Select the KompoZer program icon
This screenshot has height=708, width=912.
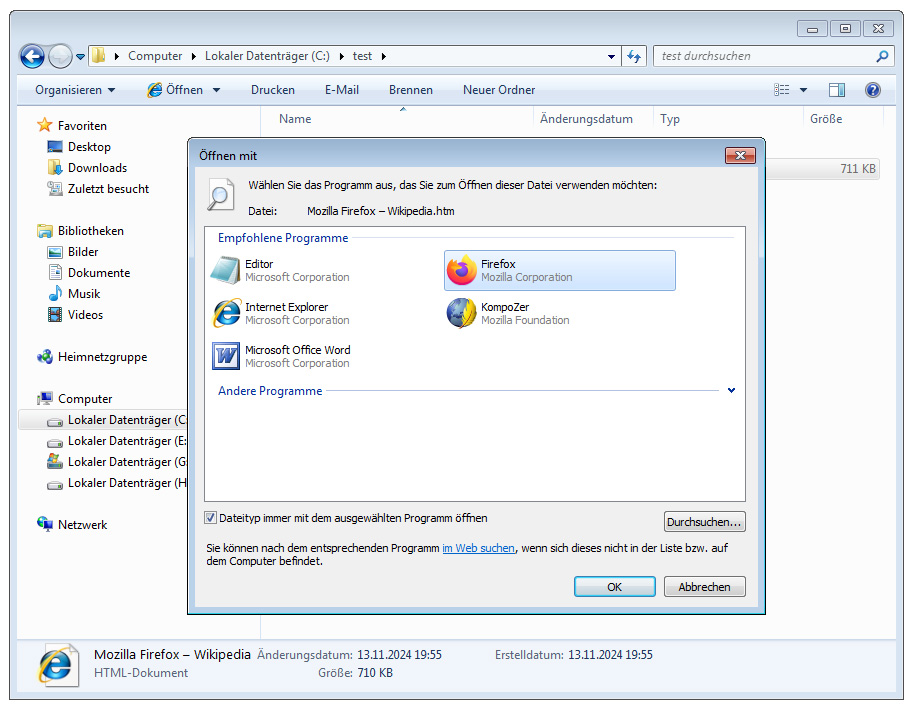coord(461,313)
